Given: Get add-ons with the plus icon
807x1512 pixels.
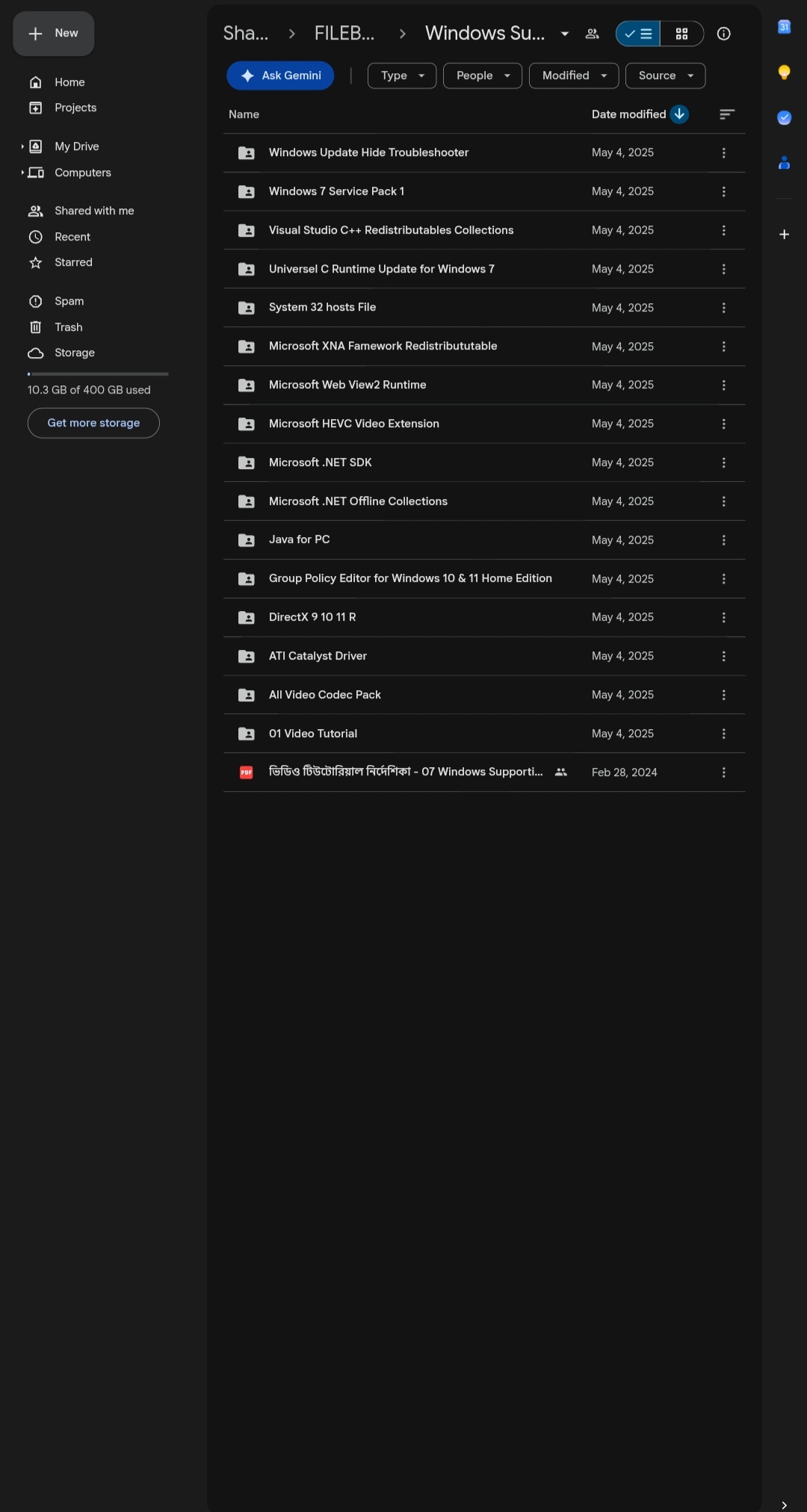Looking at the screenshot, I should click(784, 235).
